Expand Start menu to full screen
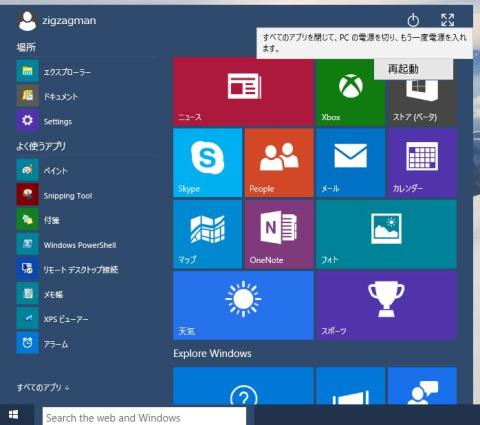The height and width of the screenshot is (425, 480). (447, 20)
